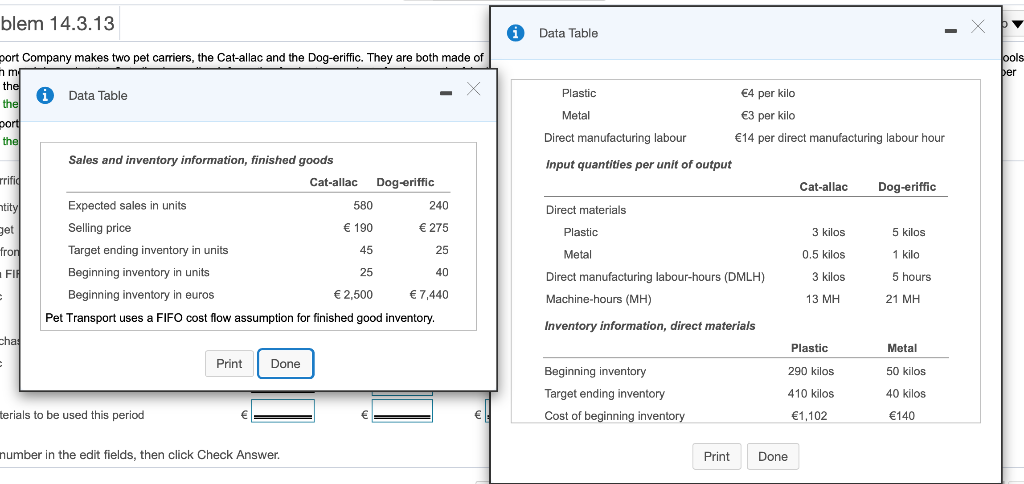The image size is (1024, 484).
Task: Click the Plastic column header in inventory table
Action: pyautogui.click(x=809, y=349)
